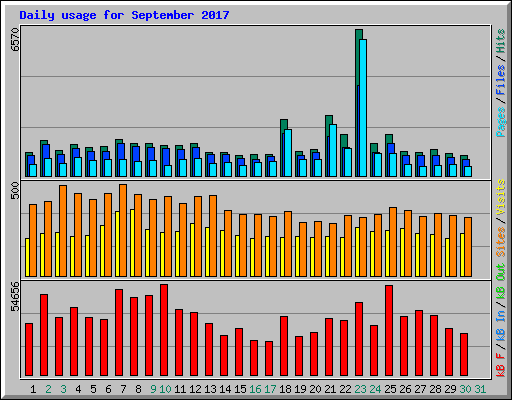This screenshot has height=400, width=512.
Task: Click day 9 on the x-axis
Action: click(x=153, y=389)
